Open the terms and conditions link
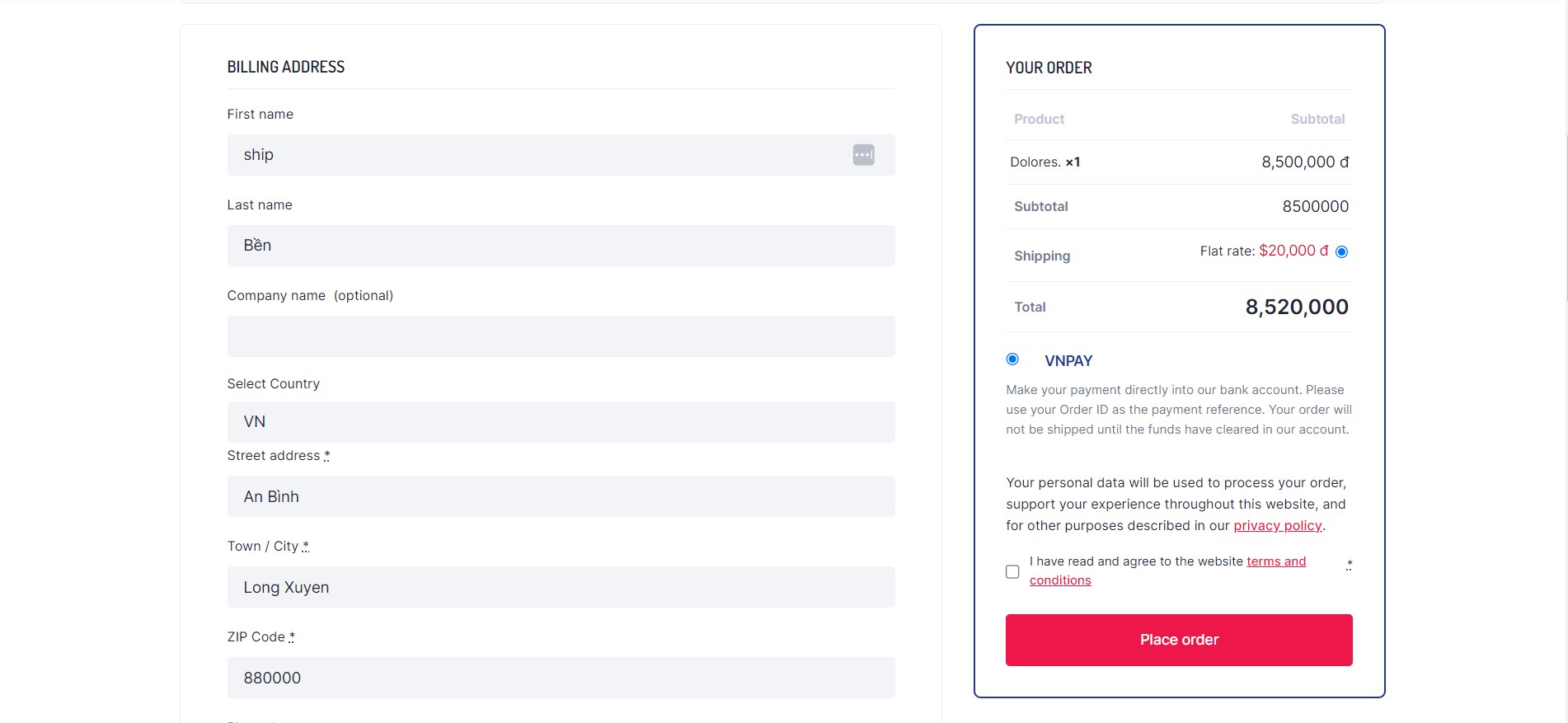This screenshot has height=723, width=1568. 1275,561
